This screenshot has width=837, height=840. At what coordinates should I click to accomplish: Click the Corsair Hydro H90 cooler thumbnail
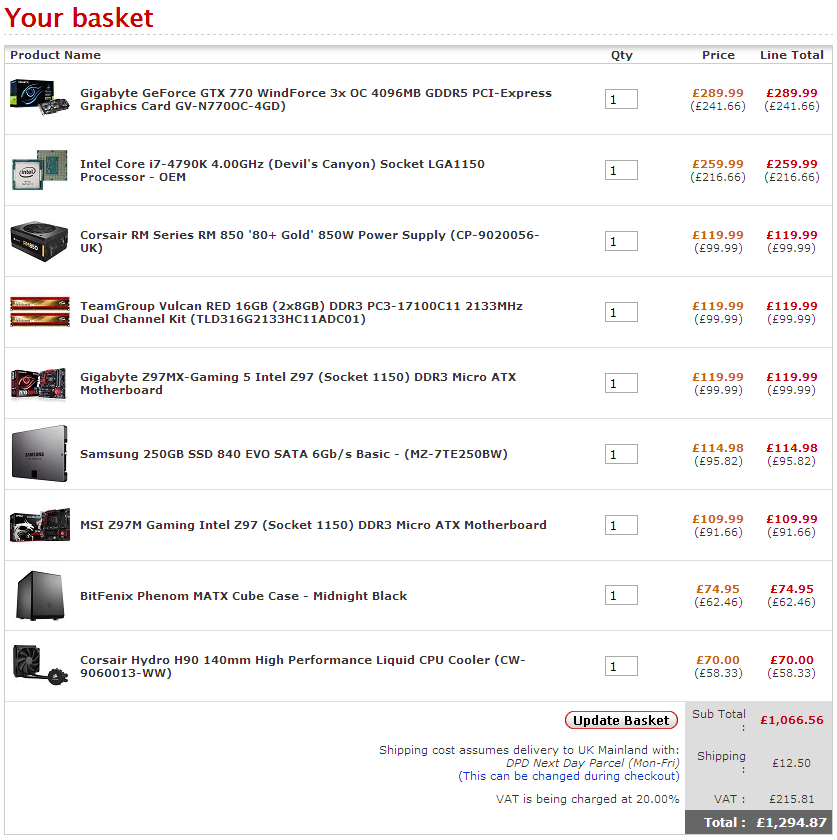tap(40, 665)
